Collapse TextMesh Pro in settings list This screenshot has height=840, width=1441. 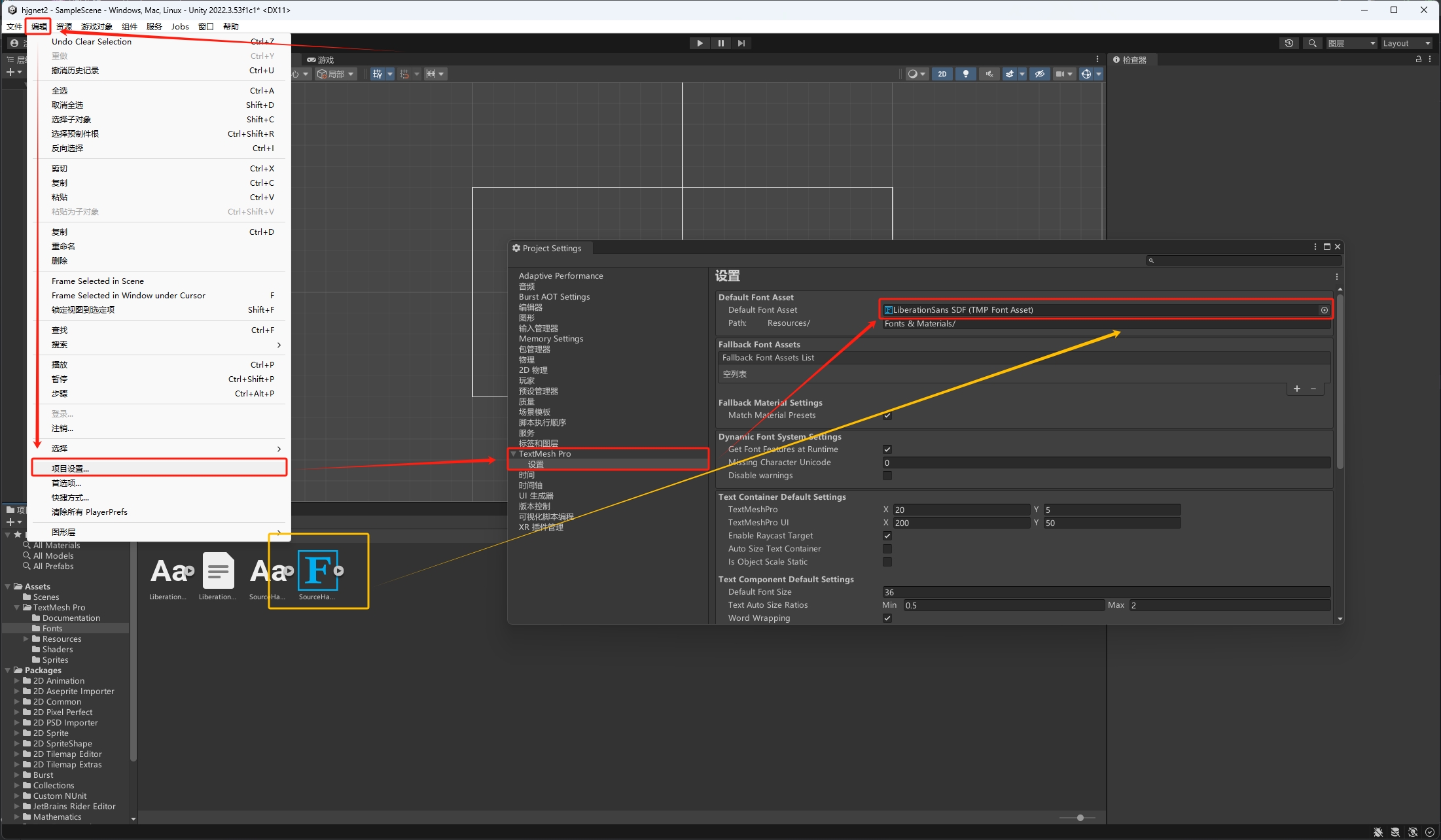coord(514,453)
